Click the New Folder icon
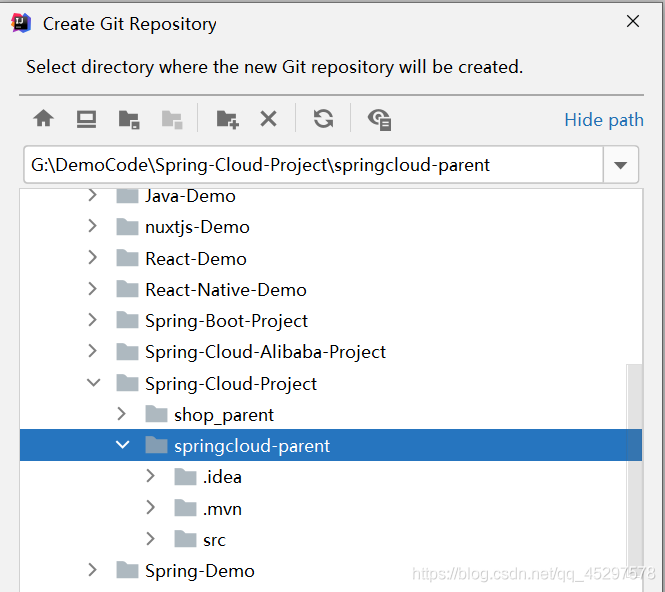Image resolution: width=665 pixels, height=592 pixels. click(227, 120)
